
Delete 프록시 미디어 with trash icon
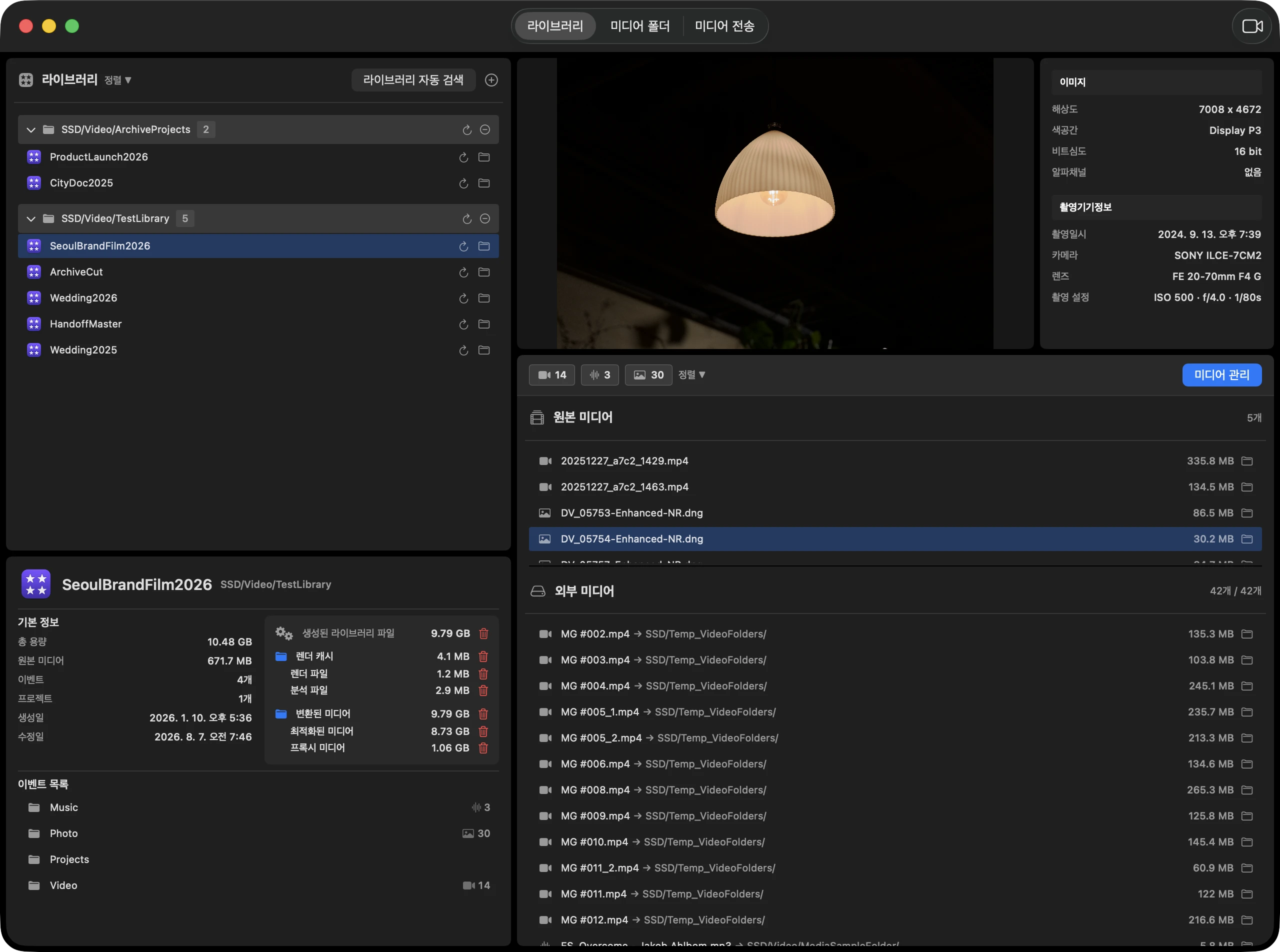click(x=483, y=748)
